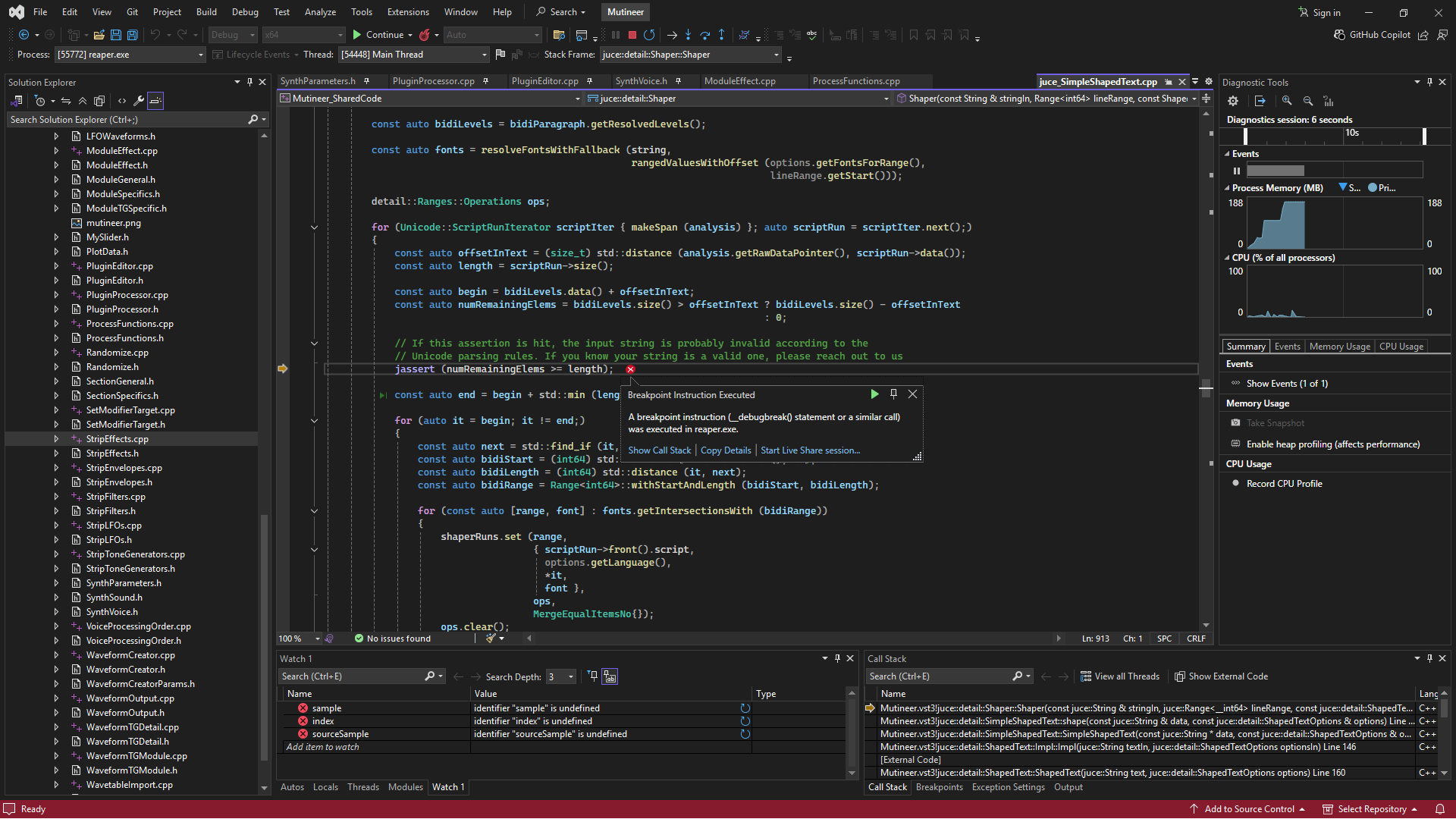Open the Debug menu
1456x819 pixels.
pos(245,12)
